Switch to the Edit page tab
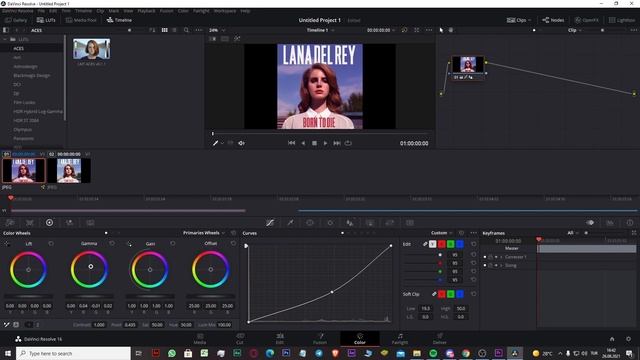Image resolution: width=640 pixels, height=360 pixels. click(x=280, y=339)
